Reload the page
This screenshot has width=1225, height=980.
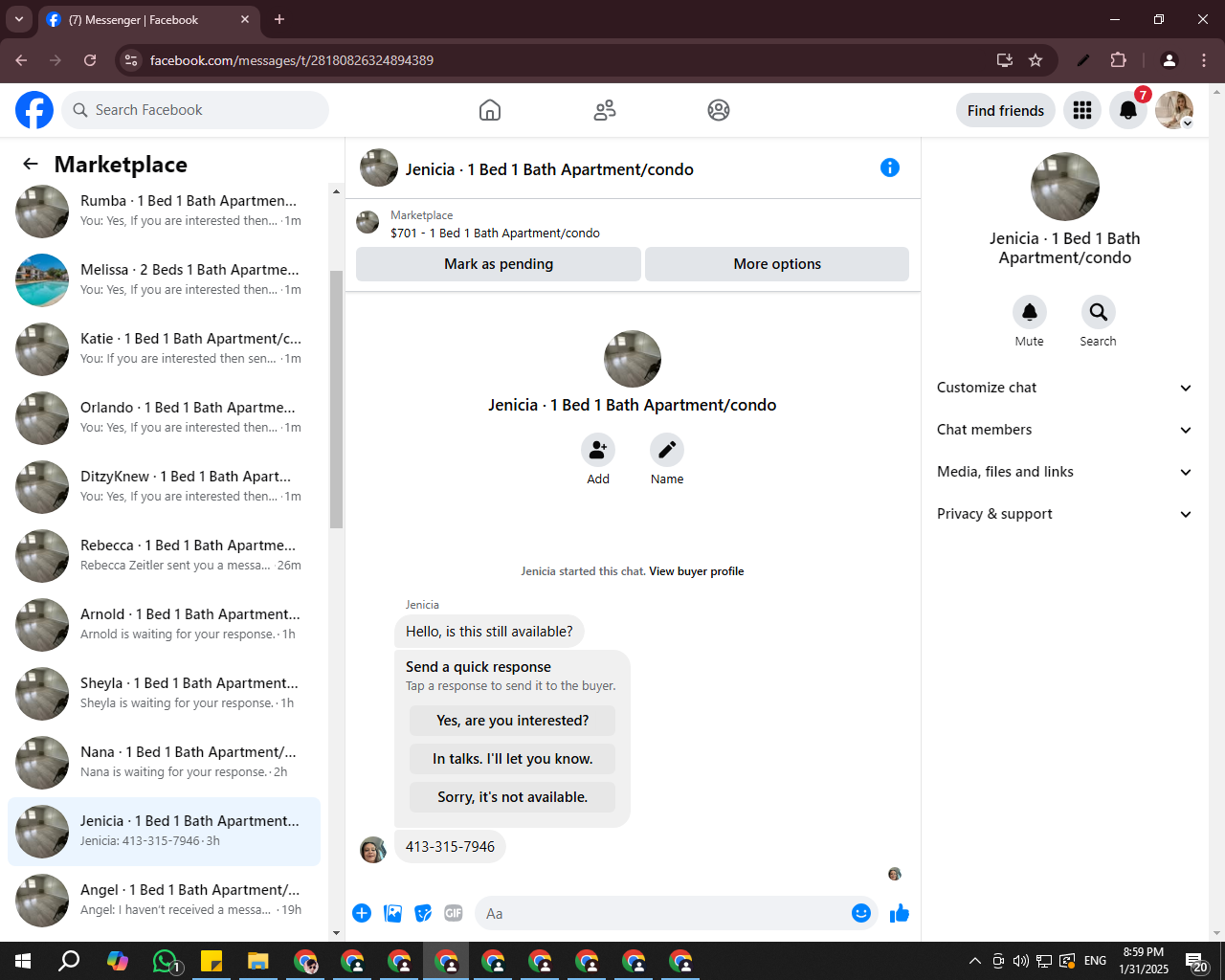(90, 60)
